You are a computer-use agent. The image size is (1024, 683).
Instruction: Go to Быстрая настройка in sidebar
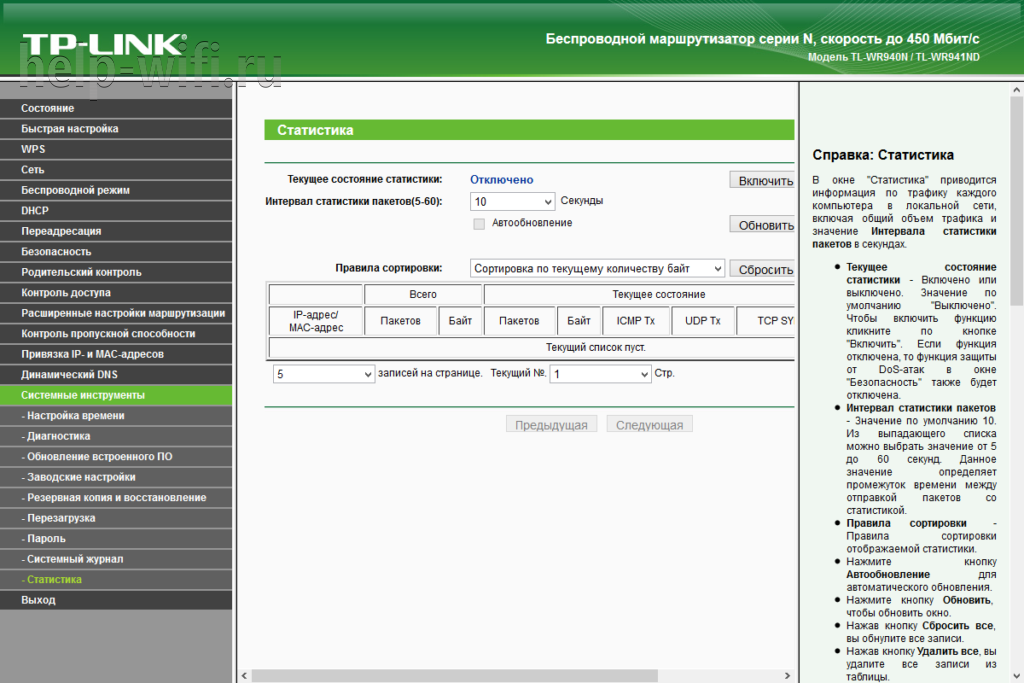(70, 129)
